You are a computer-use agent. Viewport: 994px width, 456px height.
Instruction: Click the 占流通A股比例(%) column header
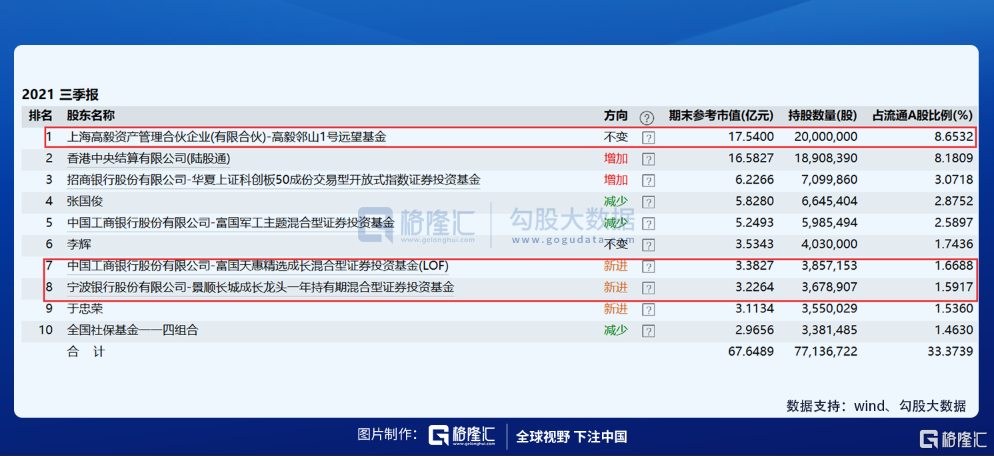point(922,116)
